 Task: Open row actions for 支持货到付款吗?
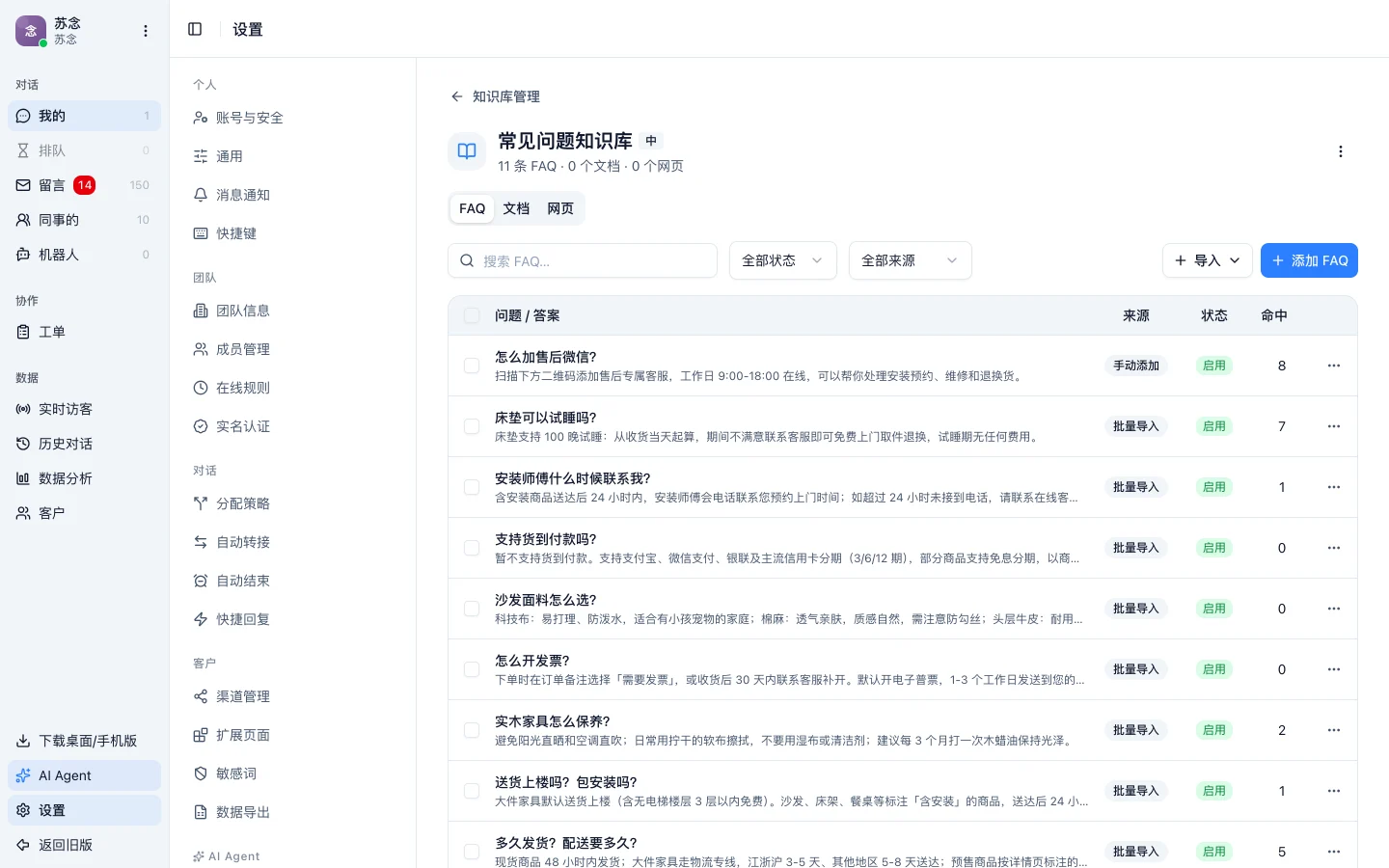pyautogui.click(x=1334, y=548)
